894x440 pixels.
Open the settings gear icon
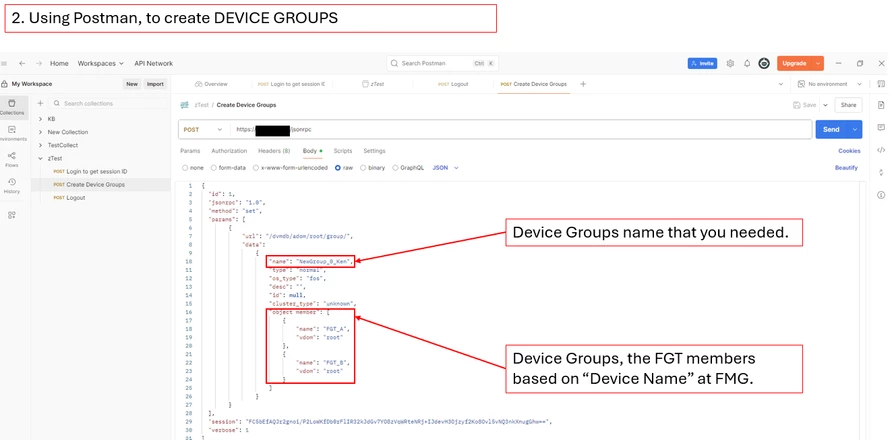point(730,63)
